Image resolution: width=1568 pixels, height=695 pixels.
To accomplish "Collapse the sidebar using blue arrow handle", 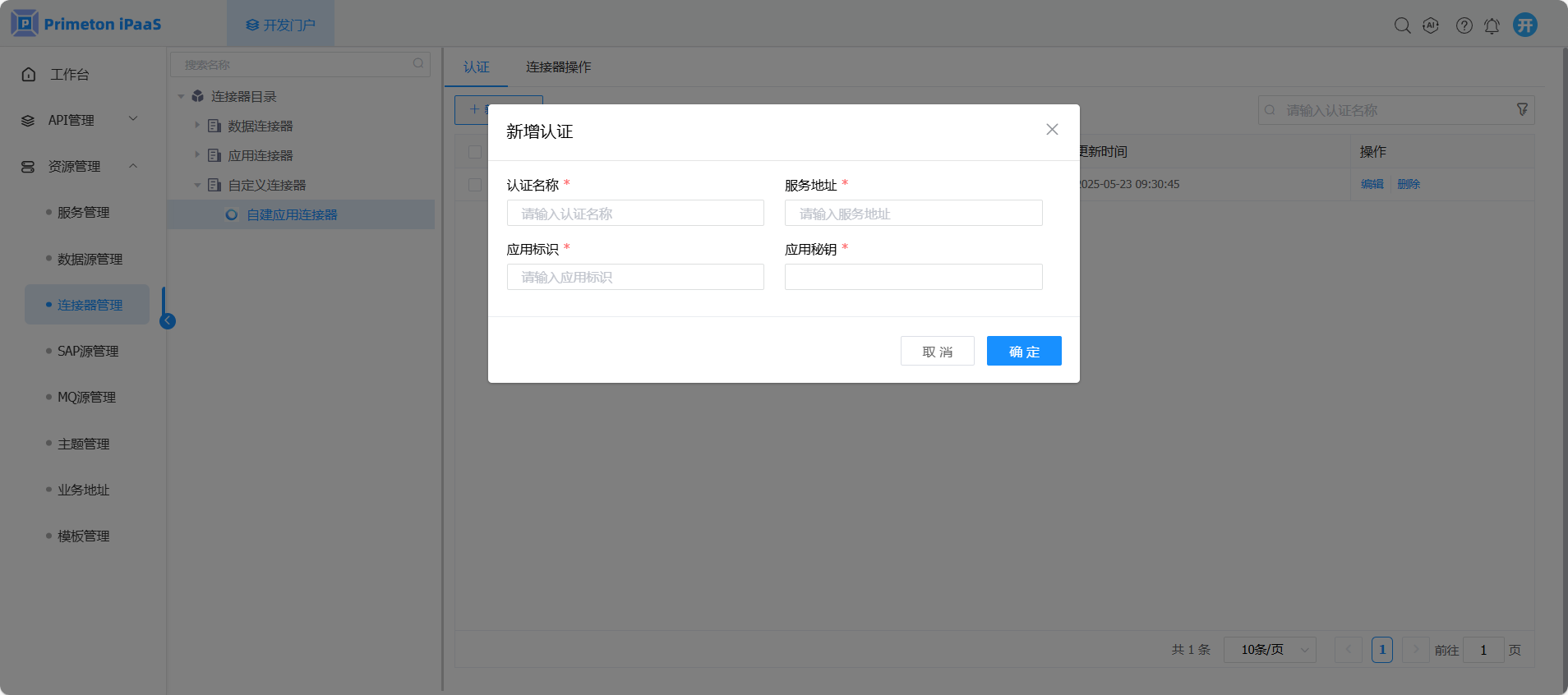I will (x=168, y=321).
